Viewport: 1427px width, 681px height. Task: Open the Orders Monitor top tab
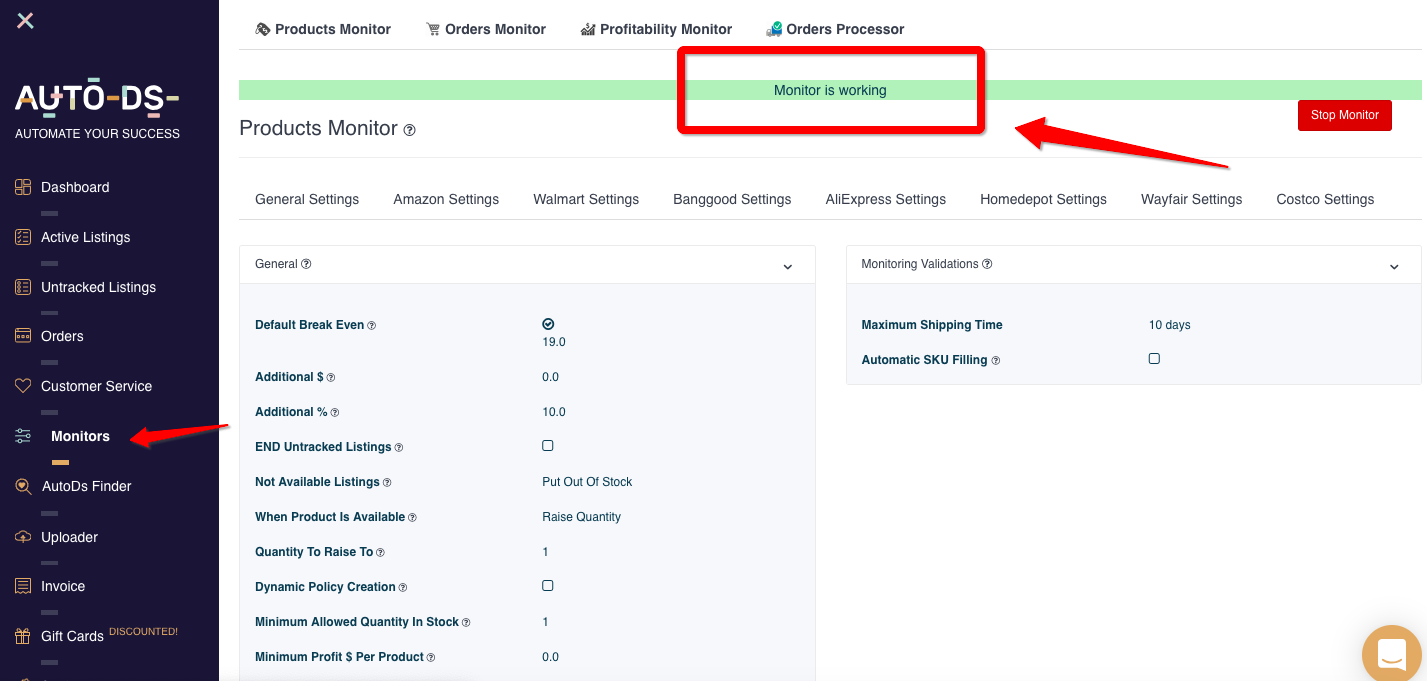(486, 29)
